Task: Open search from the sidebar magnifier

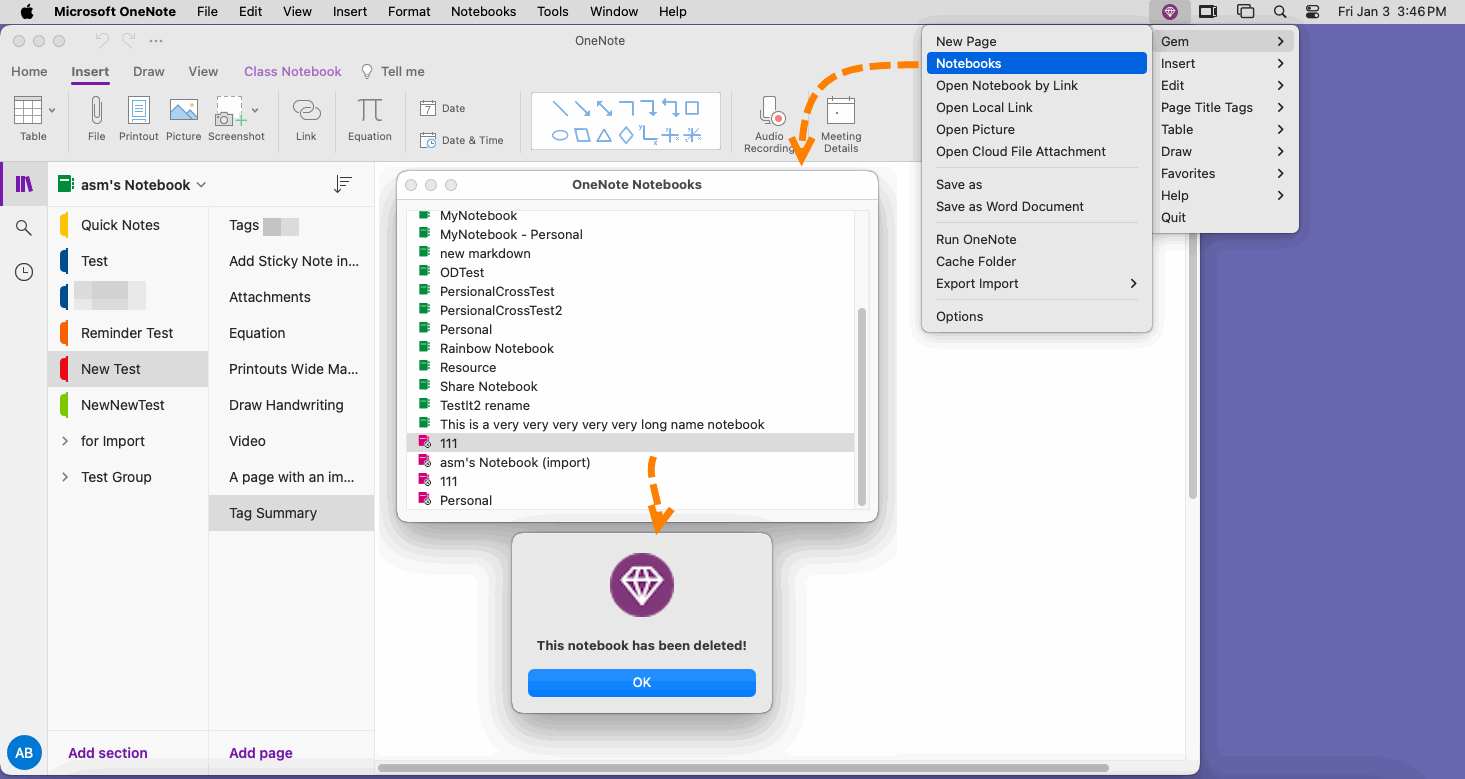Action: tap(24, 228)
